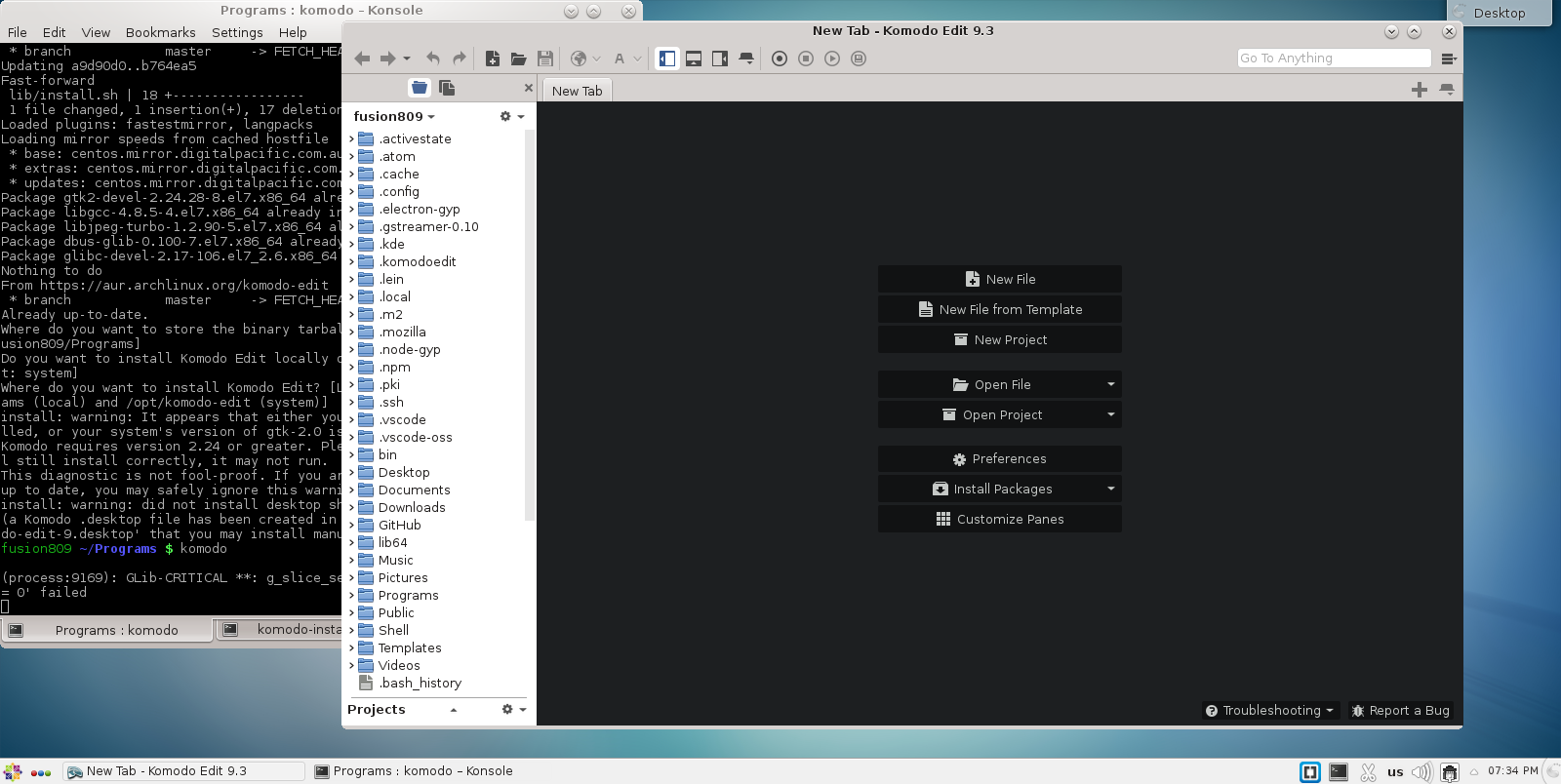
Task: Toggle the bottom pane visibility button
Action: (x=694, y=59)
